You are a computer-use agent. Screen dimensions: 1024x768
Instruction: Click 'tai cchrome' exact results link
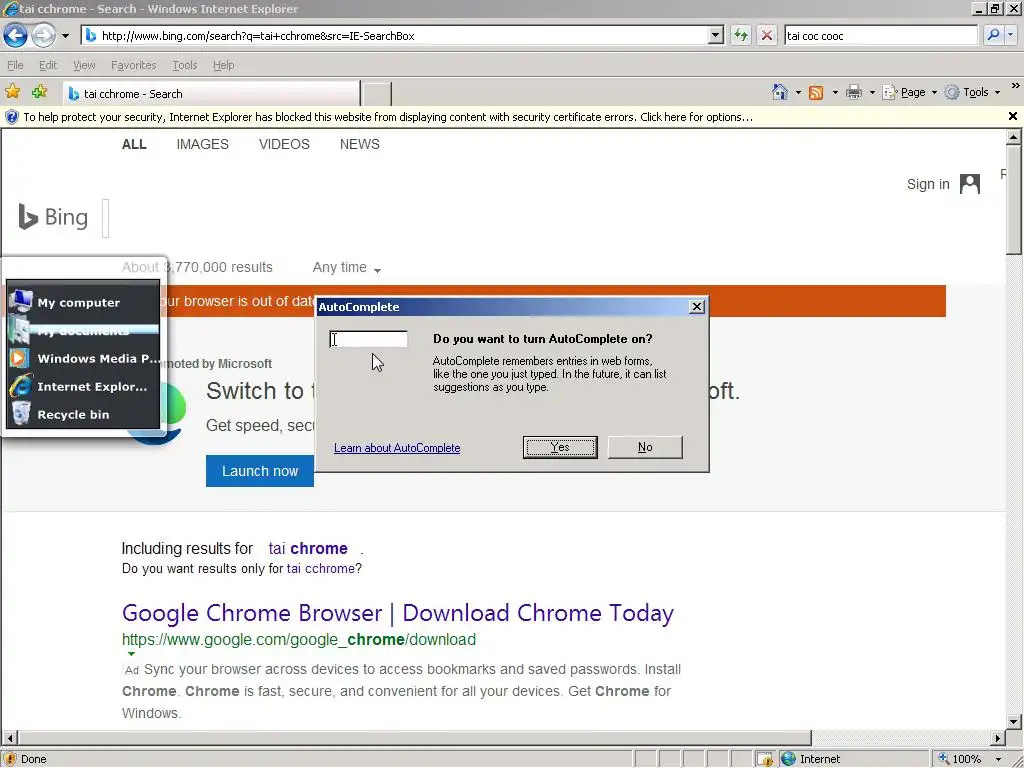(x=321, y=569)
